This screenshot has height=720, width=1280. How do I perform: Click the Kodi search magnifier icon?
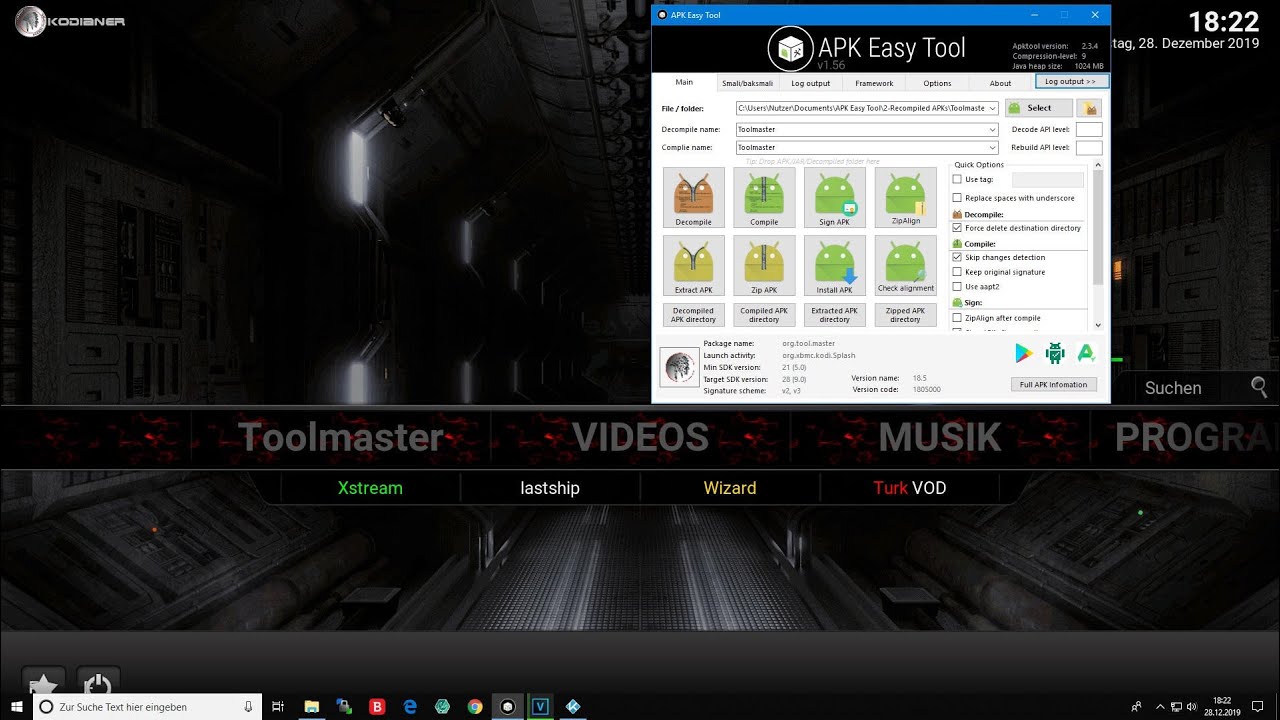(x=1259, y=387)
